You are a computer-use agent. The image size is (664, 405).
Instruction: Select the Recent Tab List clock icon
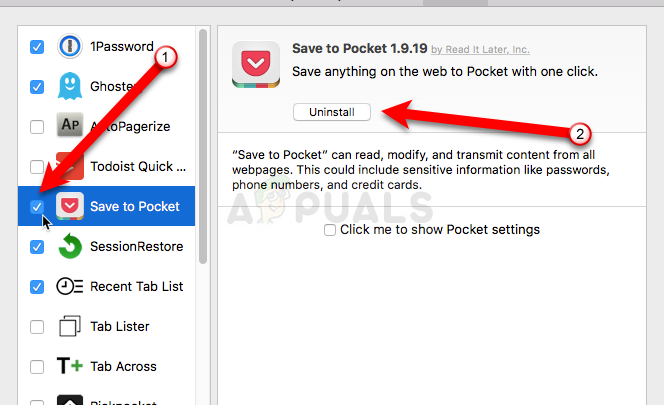coord(70,286)
